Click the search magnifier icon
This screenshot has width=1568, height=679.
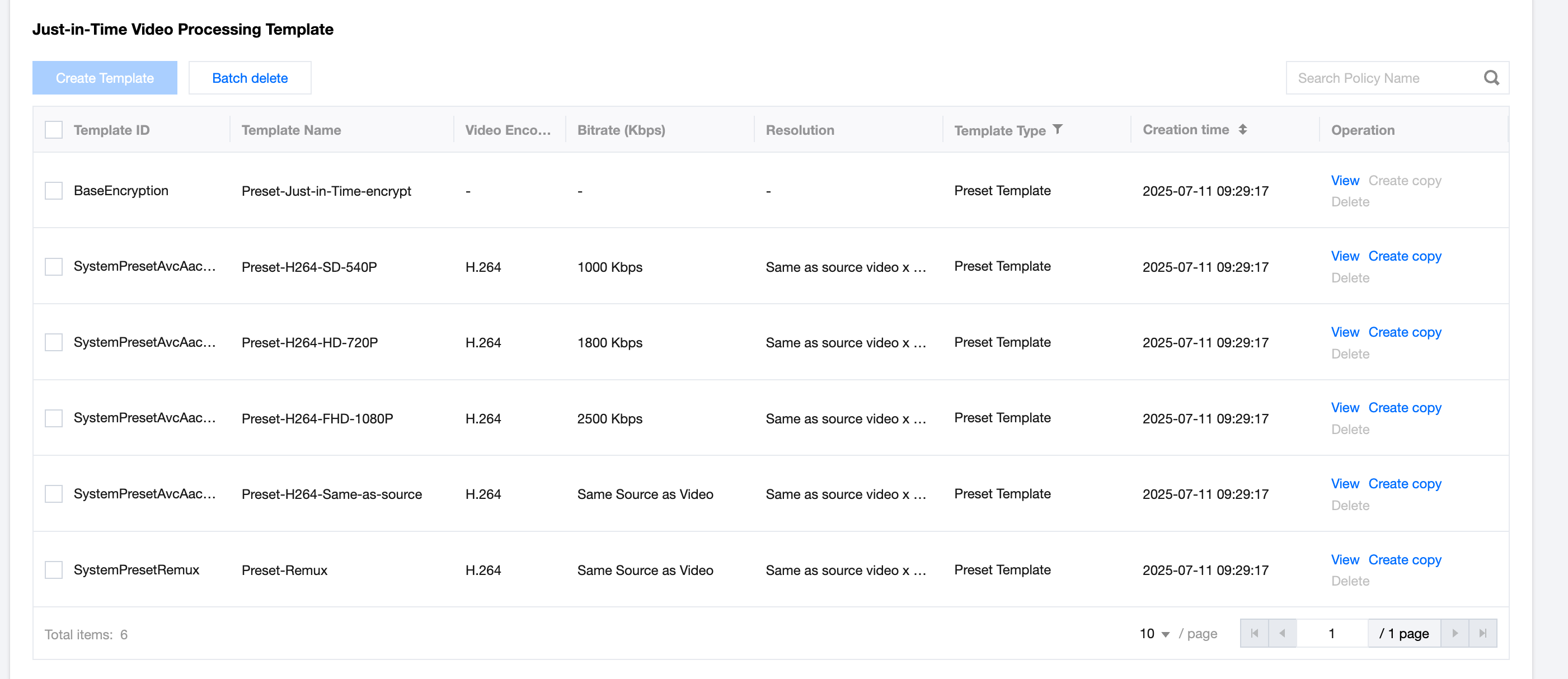click(1491, 78)
